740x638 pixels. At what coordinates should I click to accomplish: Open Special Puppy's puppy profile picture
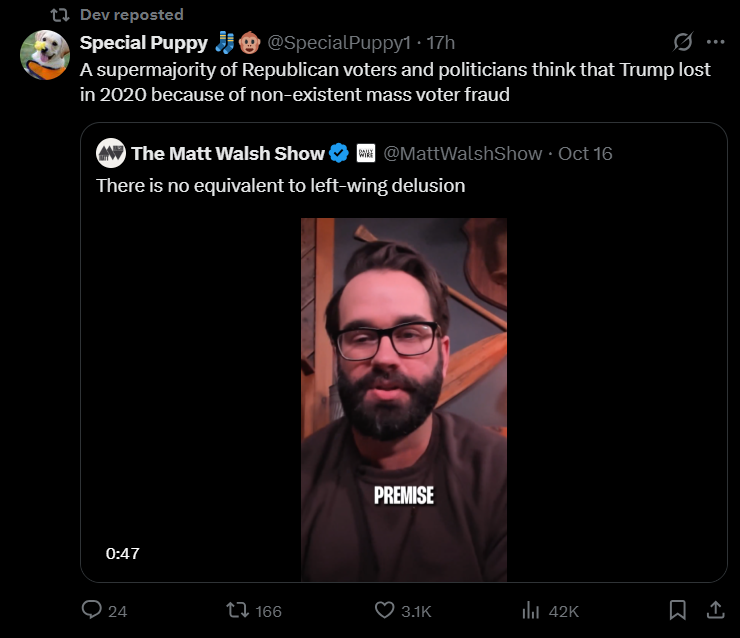coord(45,55)
